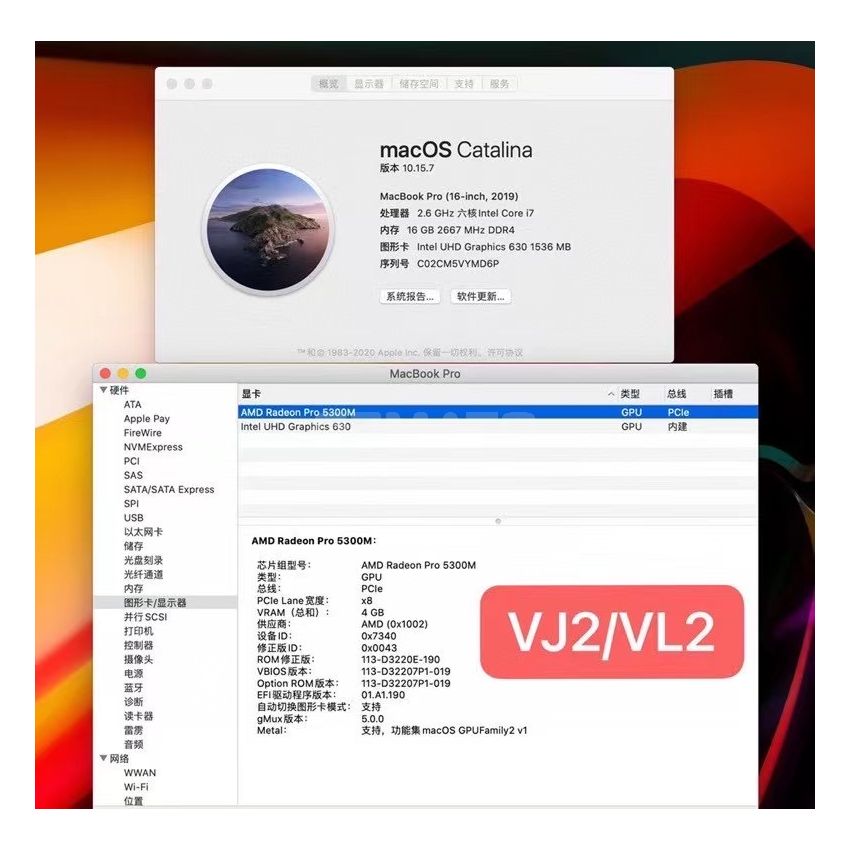Click serial number C02CM5VYMD6P
The height and width of the screenshot is (850, 850).
(458, 263)
